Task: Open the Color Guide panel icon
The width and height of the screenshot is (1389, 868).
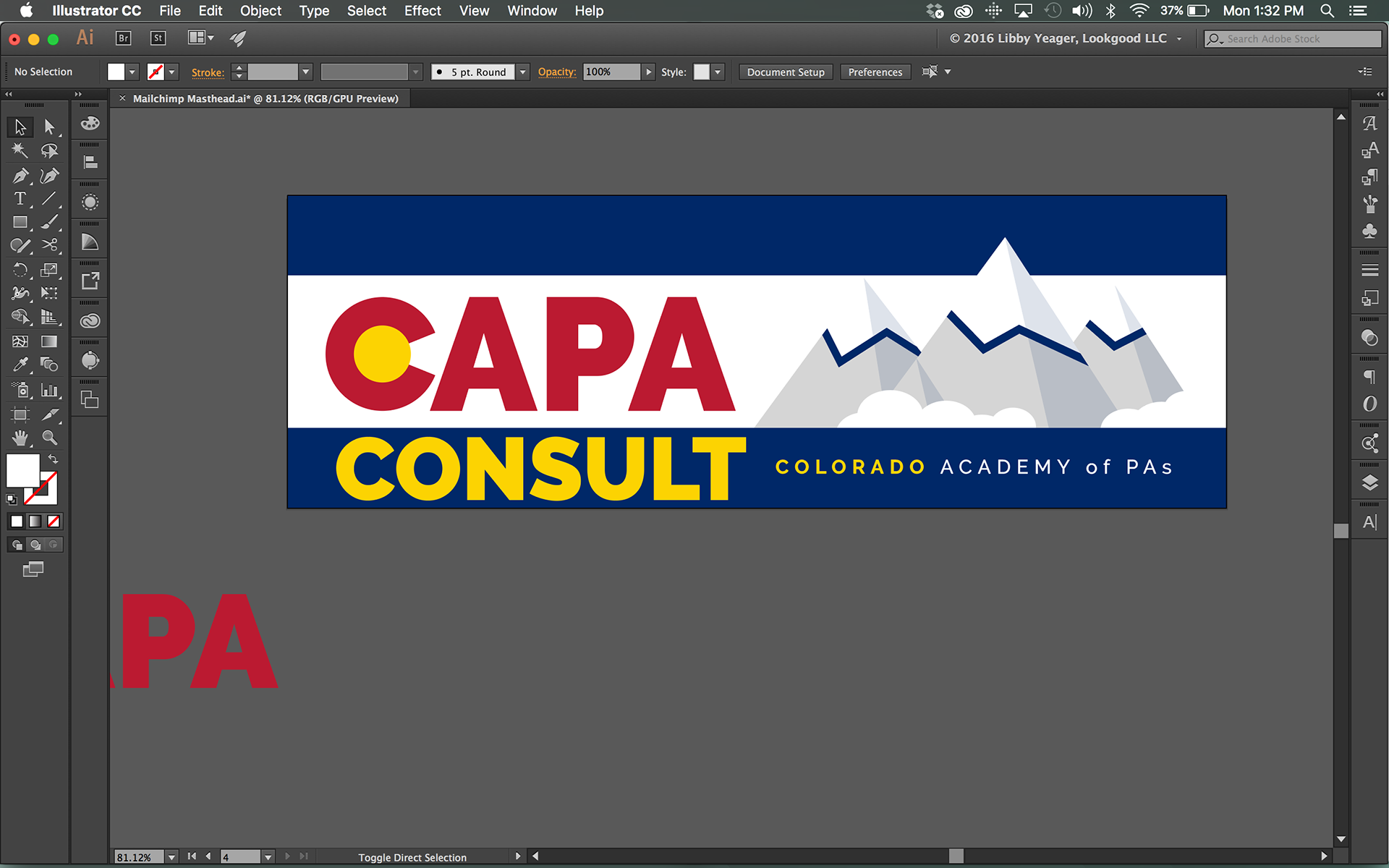Action: [x=90, y=242]
